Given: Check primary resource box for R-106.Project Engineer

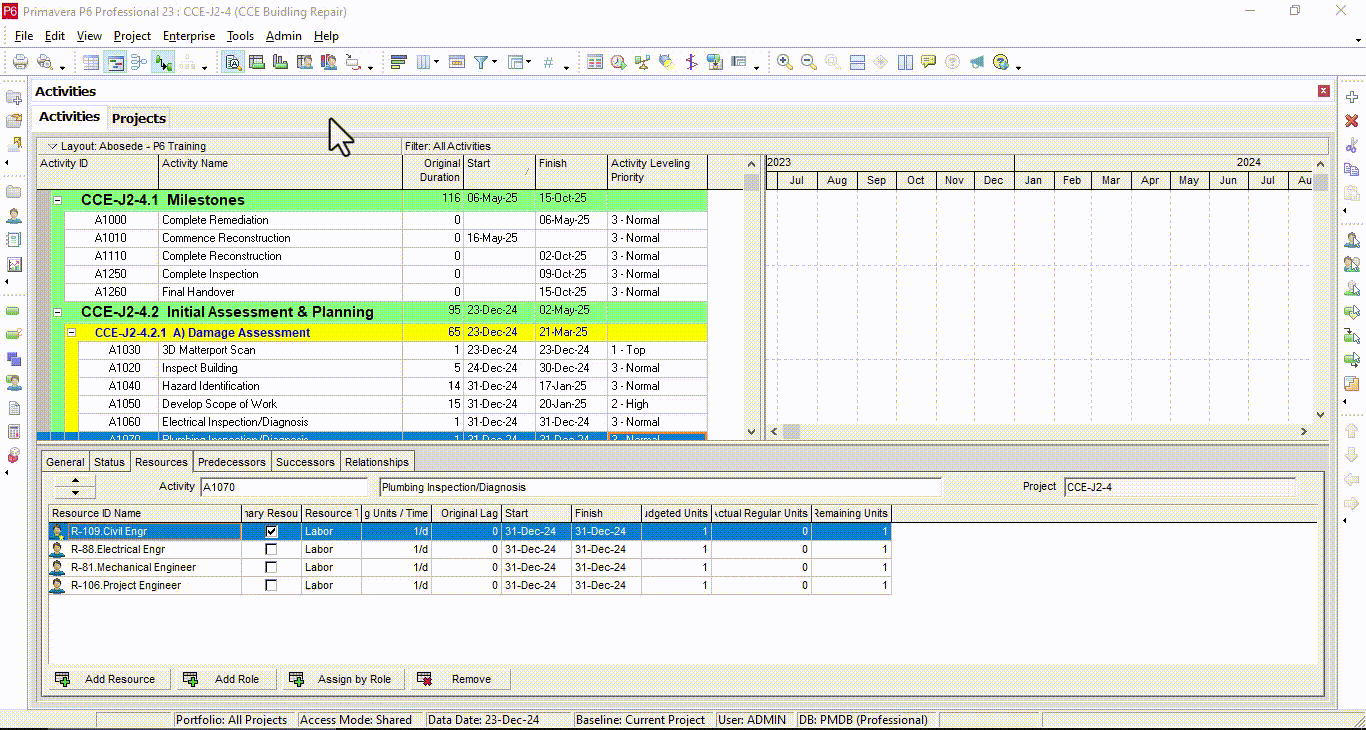Looking at the screenshot, I should tap(271, 586).
